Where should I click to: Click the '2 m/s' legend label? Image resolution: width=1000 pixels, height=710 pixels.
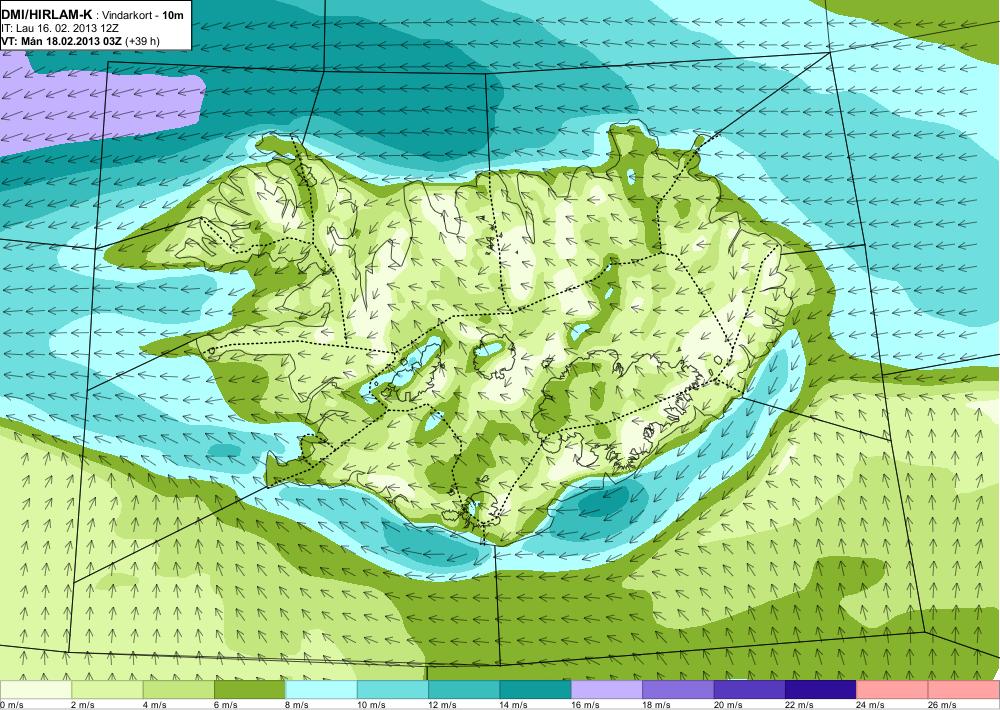83,705
